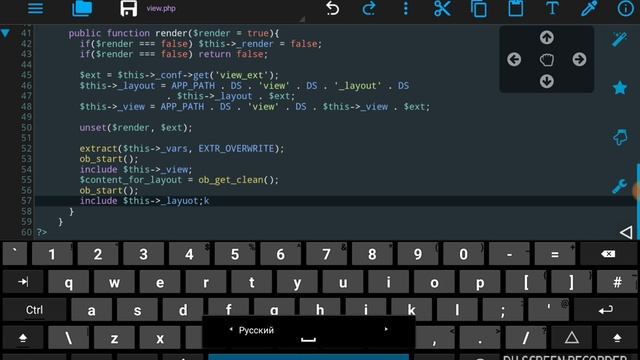Tap the semicolon key

(503, 310)
